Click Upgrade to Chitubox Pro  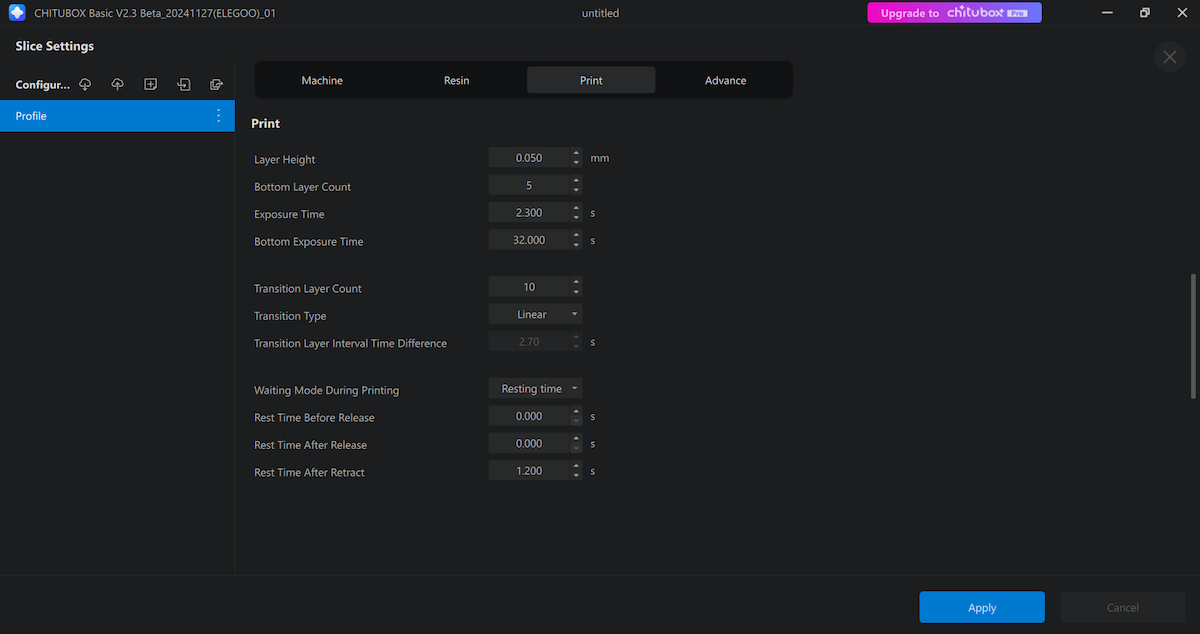[x=954, y=13]
